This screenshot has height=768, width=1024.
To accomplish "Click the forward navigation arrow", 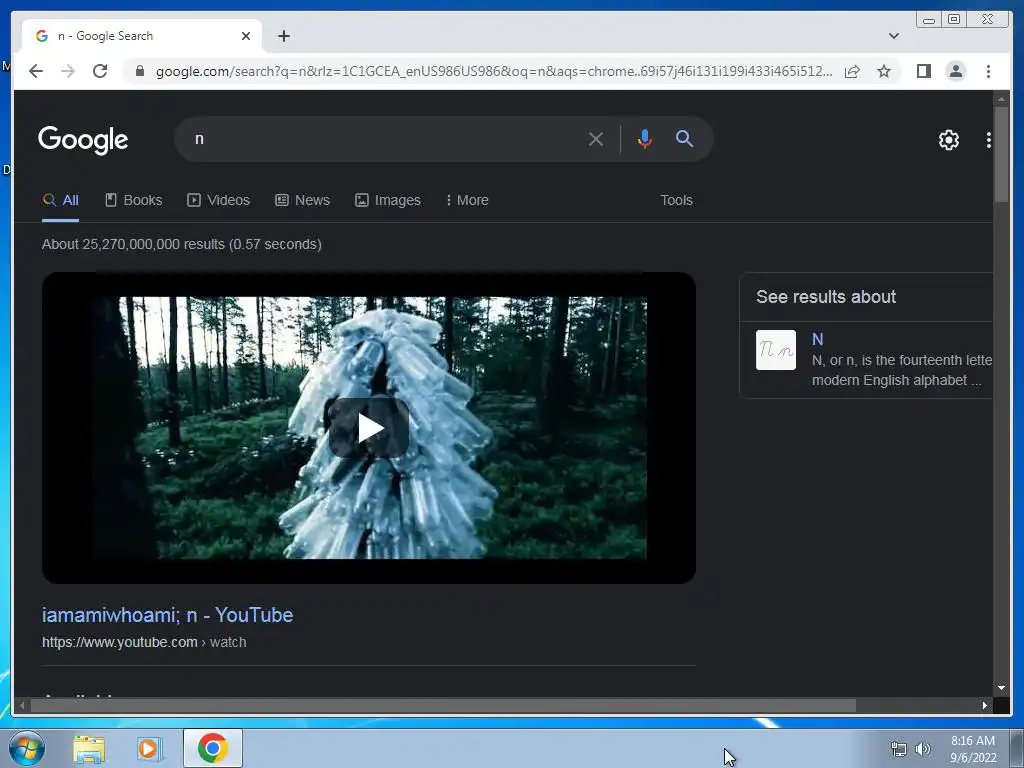I will pos(68,71).
